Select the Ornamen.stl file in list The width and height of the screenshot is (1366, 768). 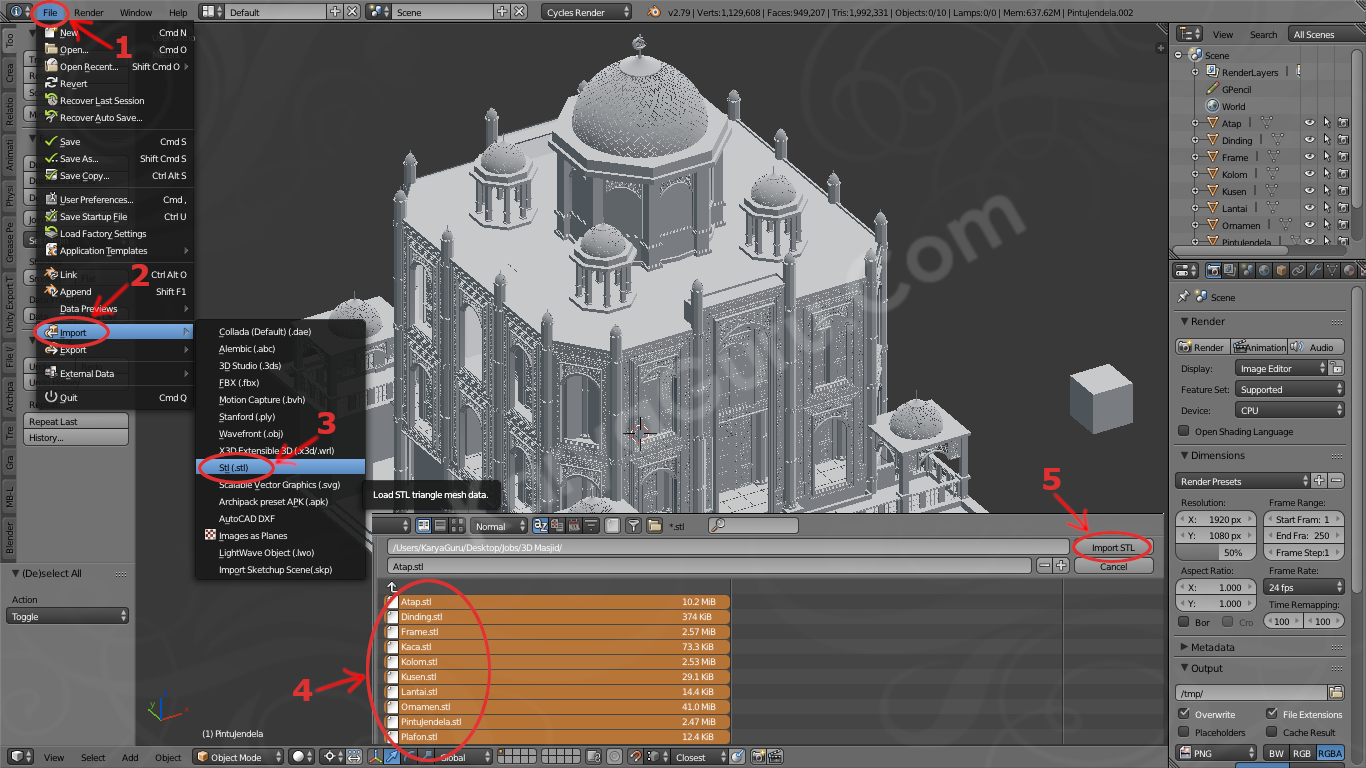(x=425, y=707)
